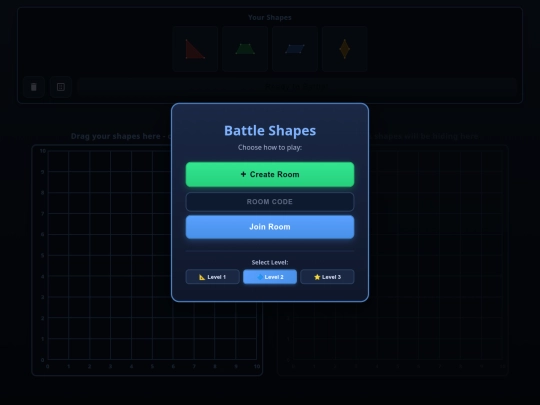Focus the ROOM CODE input field
The width and height of the screenshot is (540, 405).
click(270, 201)
